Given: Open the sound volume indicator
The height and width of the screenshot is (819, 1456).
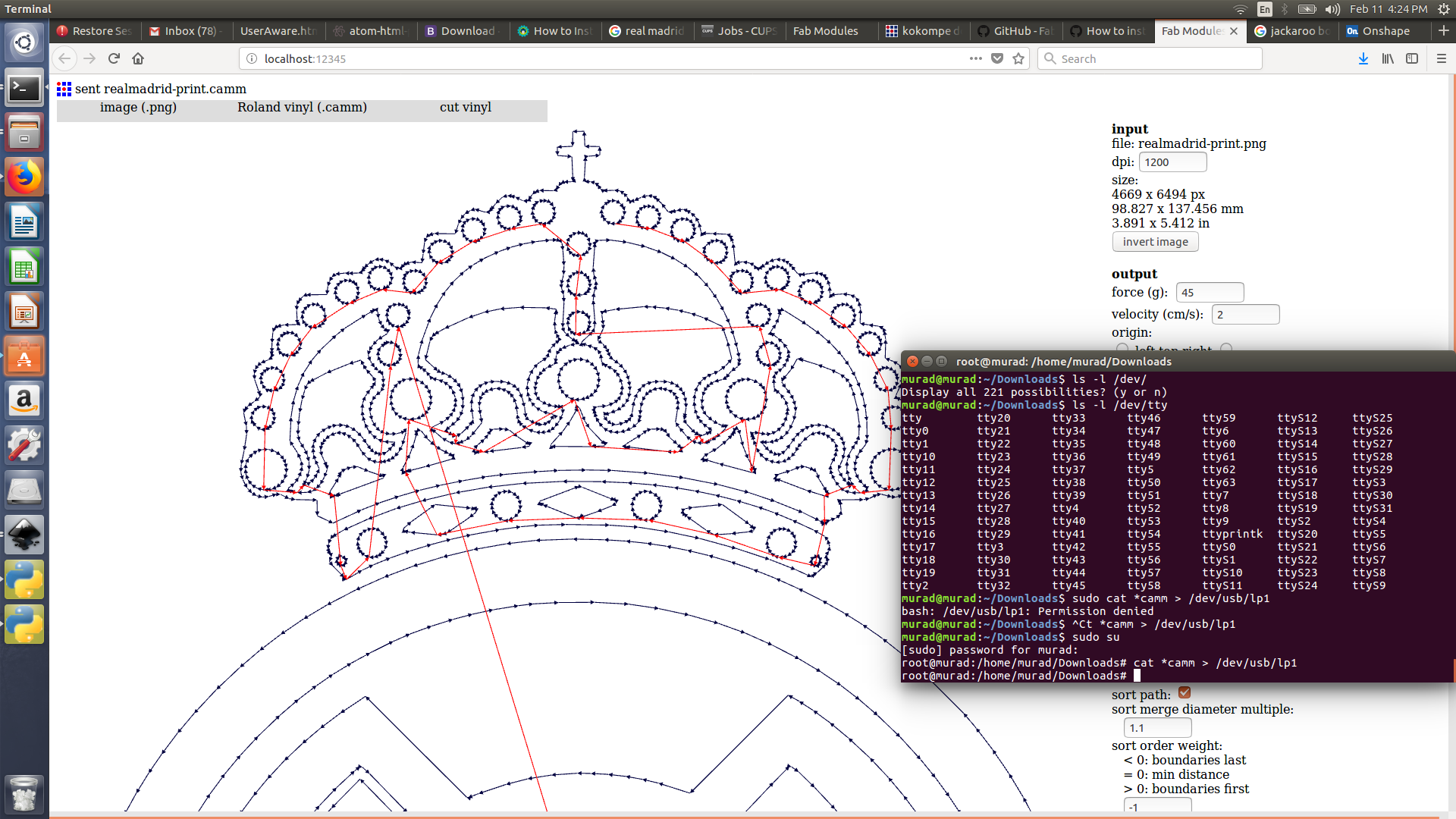Looking at the screenshot, I should click(x=1332, y=9).
